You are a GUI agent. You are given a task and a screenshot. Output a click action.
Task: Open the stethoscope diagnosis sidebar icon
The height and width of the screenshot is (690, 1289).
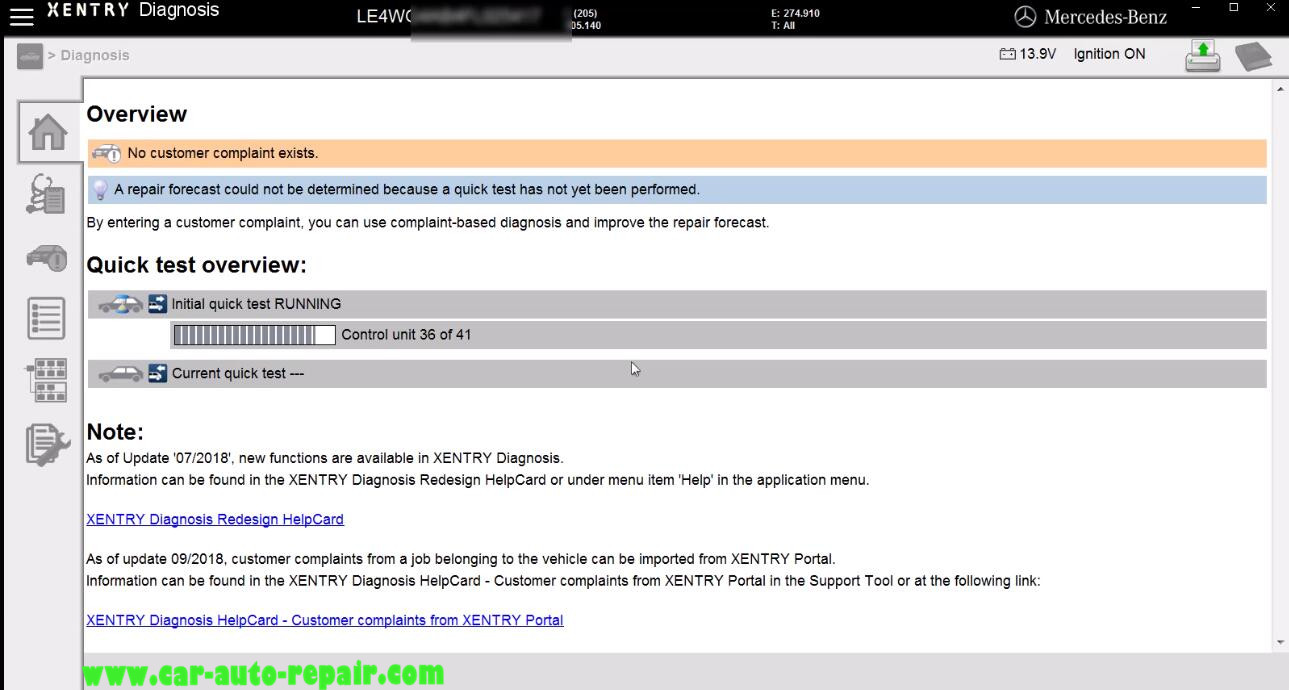point(47,194)
